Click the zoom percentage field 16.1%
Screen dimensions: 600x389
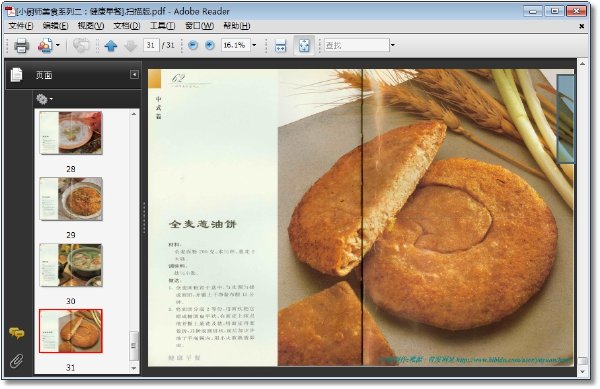(235, 45)
